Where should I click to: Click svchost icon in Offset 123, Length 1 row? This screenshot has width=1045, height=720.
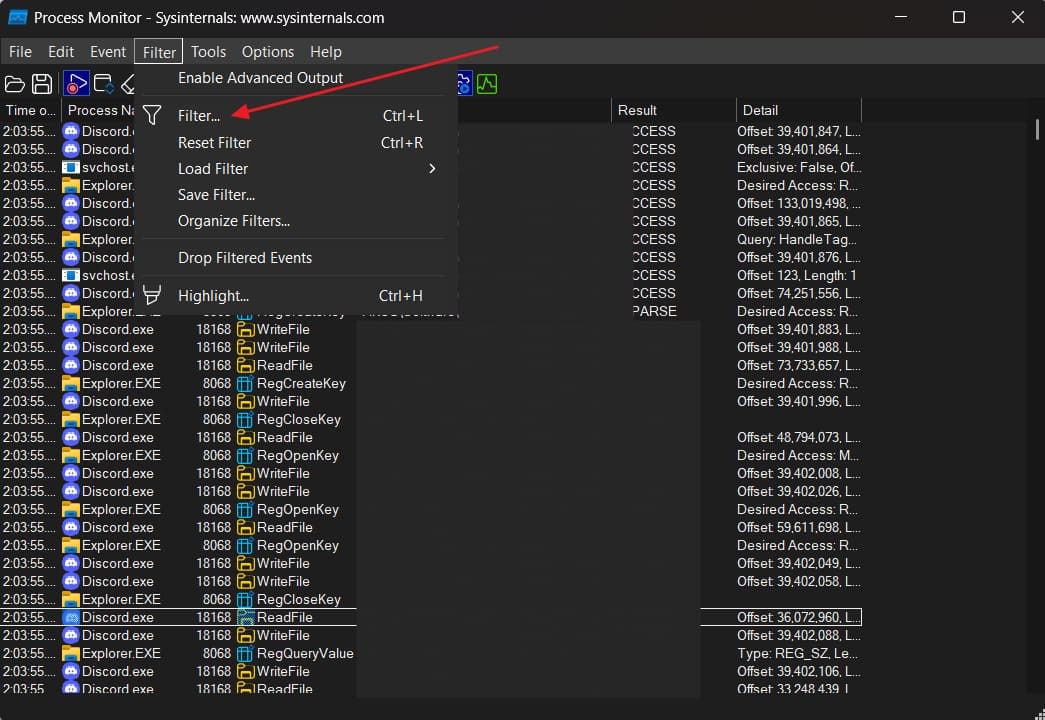[71, 275]
